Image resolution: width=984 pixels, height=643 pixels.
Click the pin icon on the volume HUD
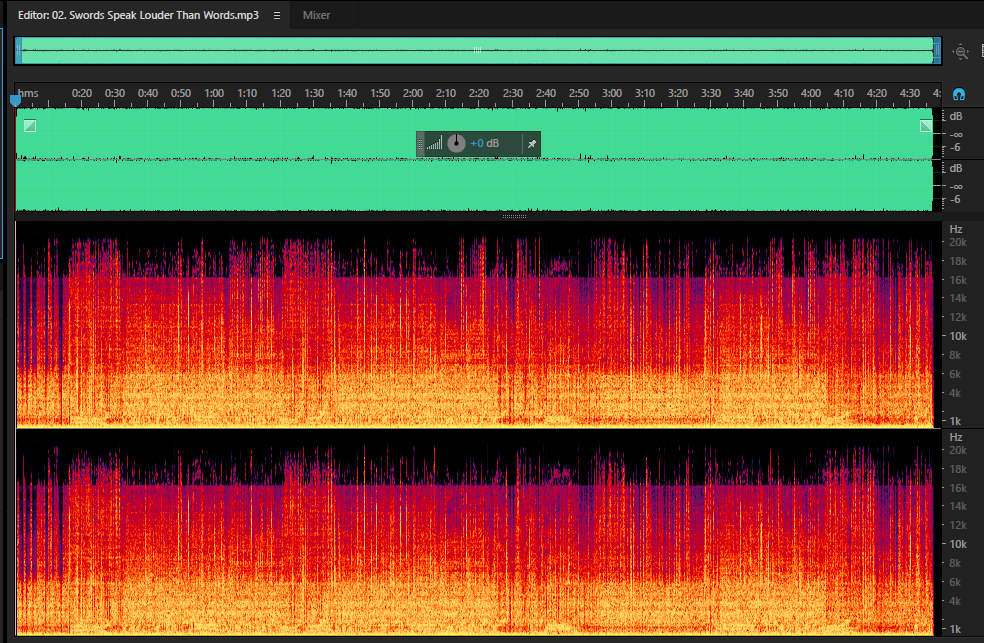532,144
